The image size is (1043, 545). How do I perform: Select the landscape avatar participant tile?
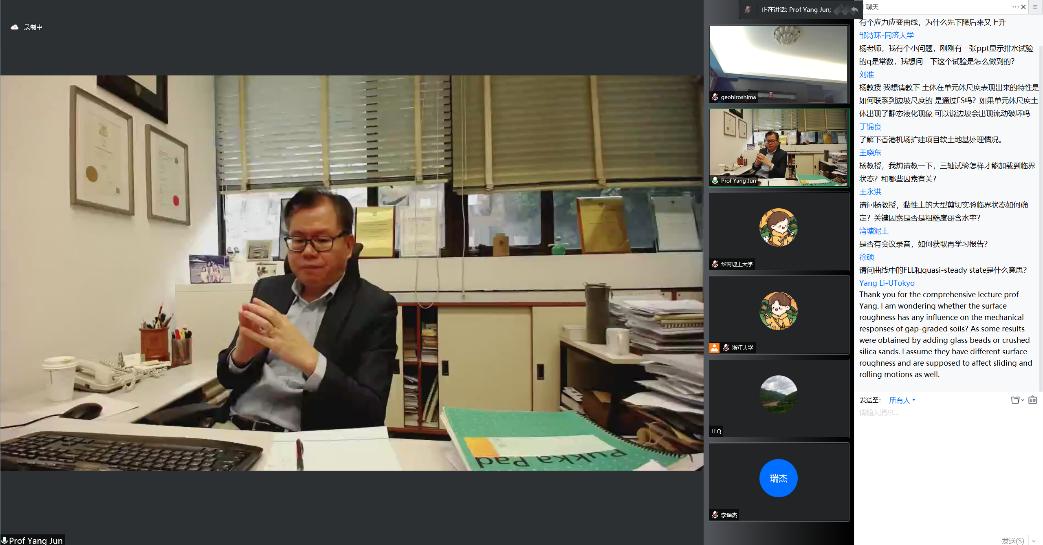click(x=778, y=397)
